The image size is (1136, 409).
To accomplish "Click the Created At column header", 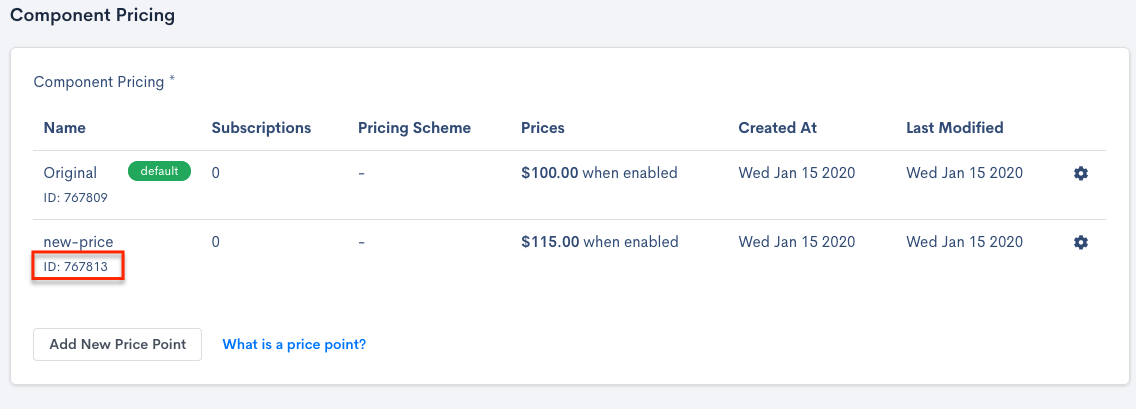I will coord(778,128).
